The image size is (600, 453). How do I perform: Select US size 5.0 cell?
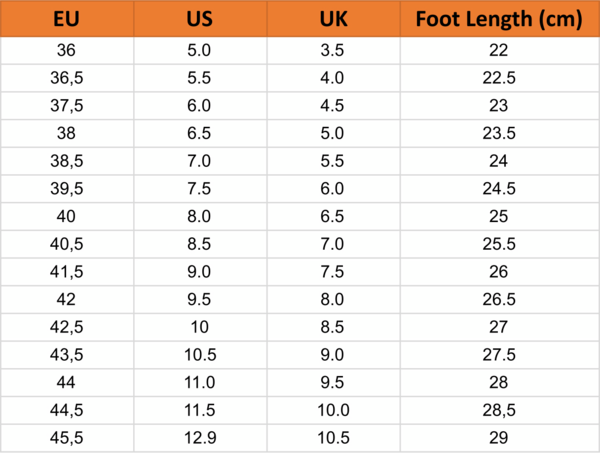[199, 51]
